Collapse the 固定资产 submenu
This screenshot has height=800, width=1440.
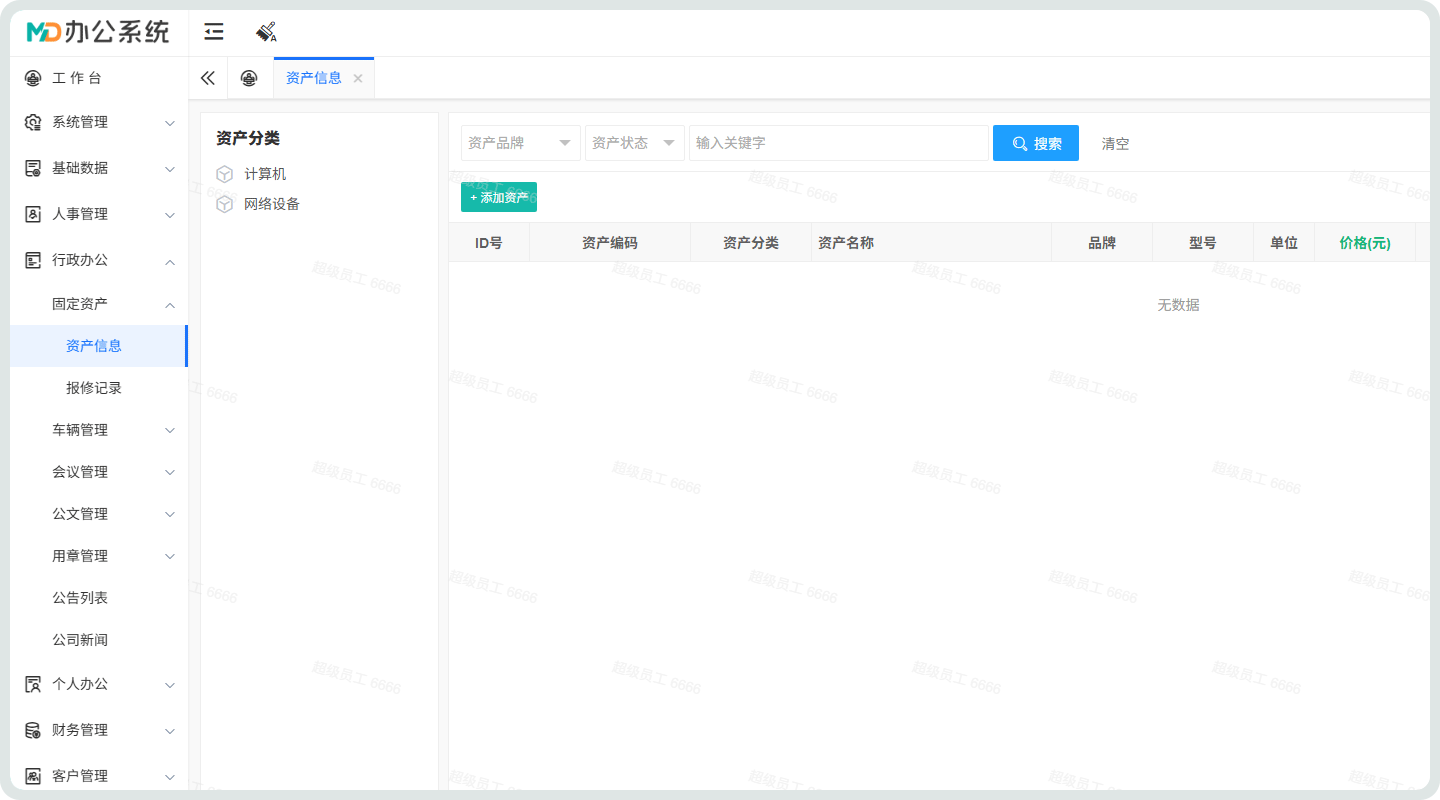pos(170,305)
